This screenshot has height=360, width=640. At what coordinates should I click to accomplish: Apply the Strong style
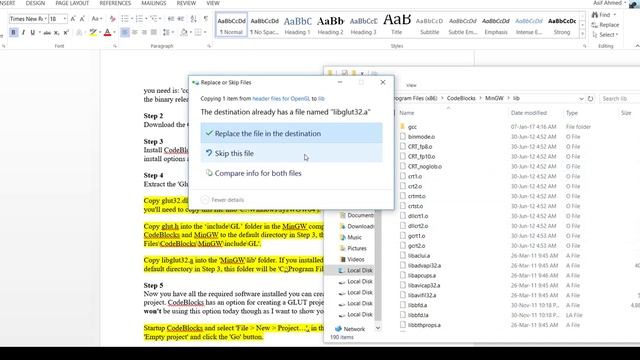click(x=562, y=25)
